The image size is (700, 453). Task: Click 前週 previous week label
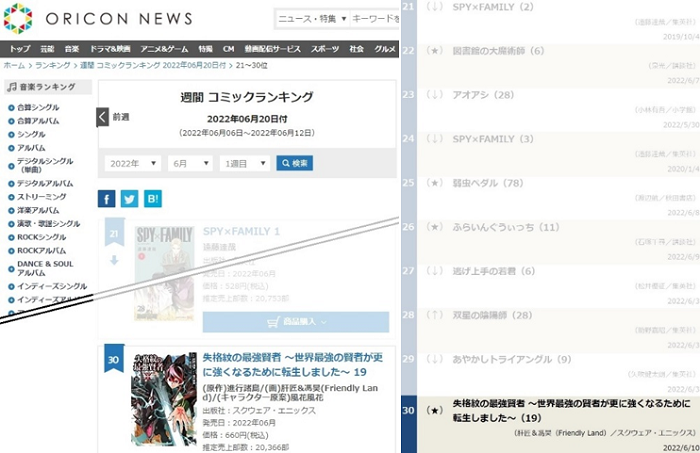121,117
